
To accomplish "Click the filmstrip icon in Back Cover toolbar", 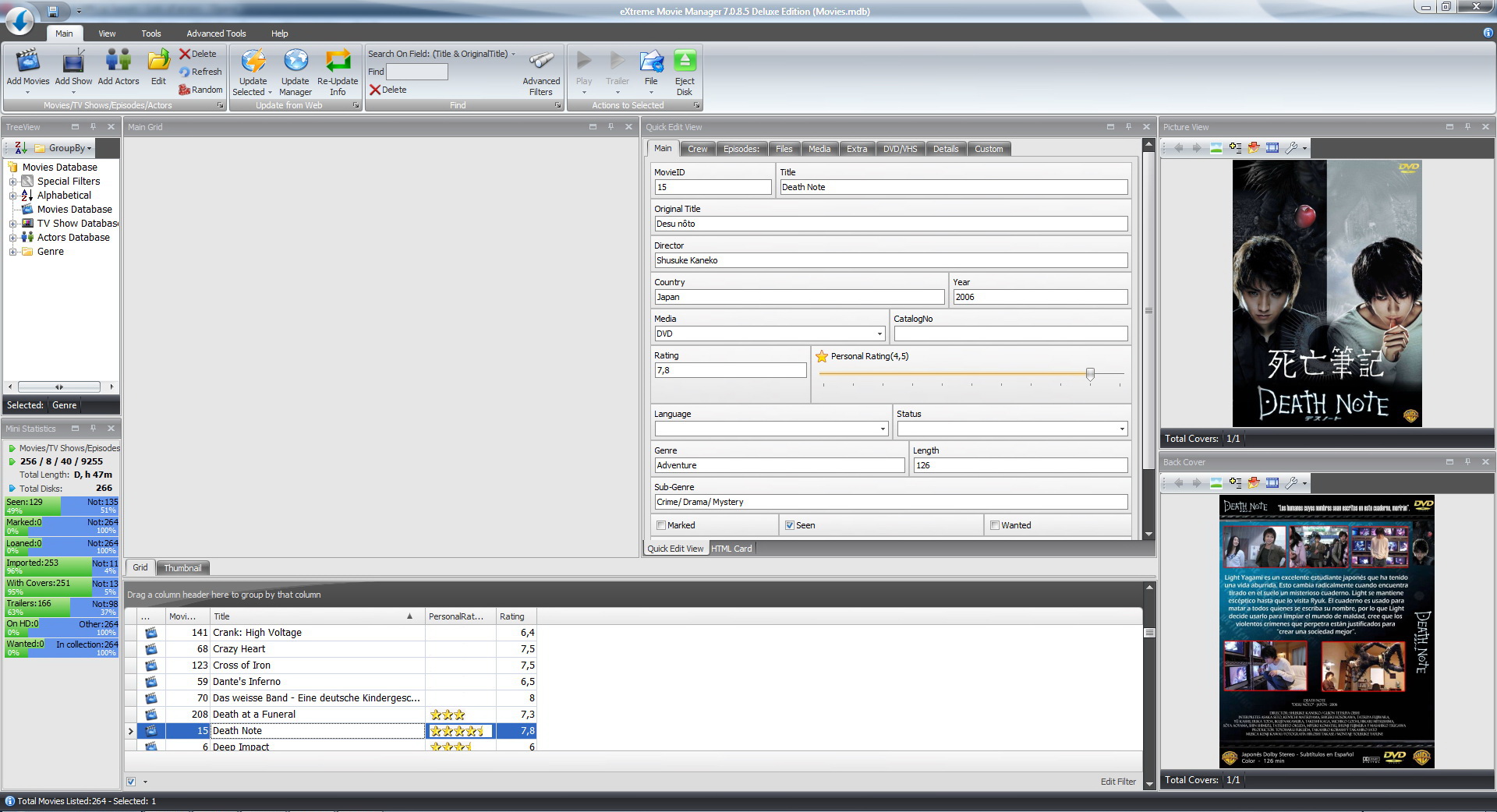I will pos(1272,482).
